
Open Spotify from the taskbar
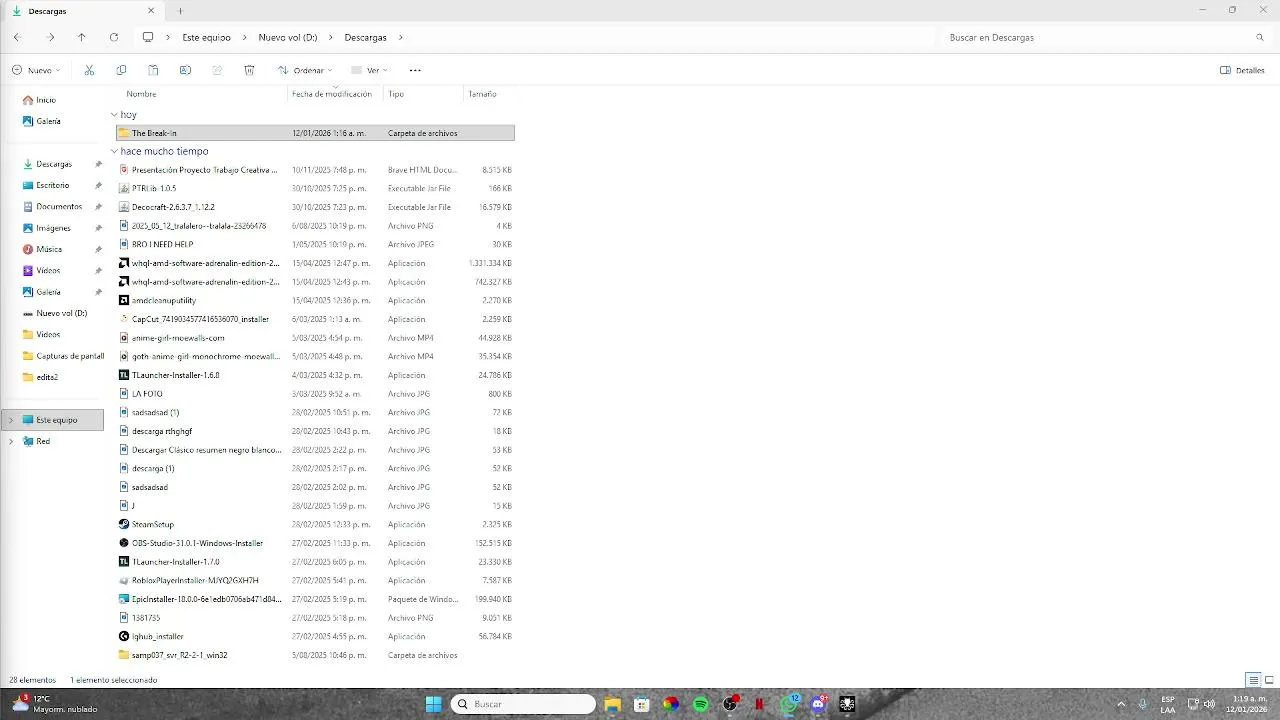click(x=701, y=704)
